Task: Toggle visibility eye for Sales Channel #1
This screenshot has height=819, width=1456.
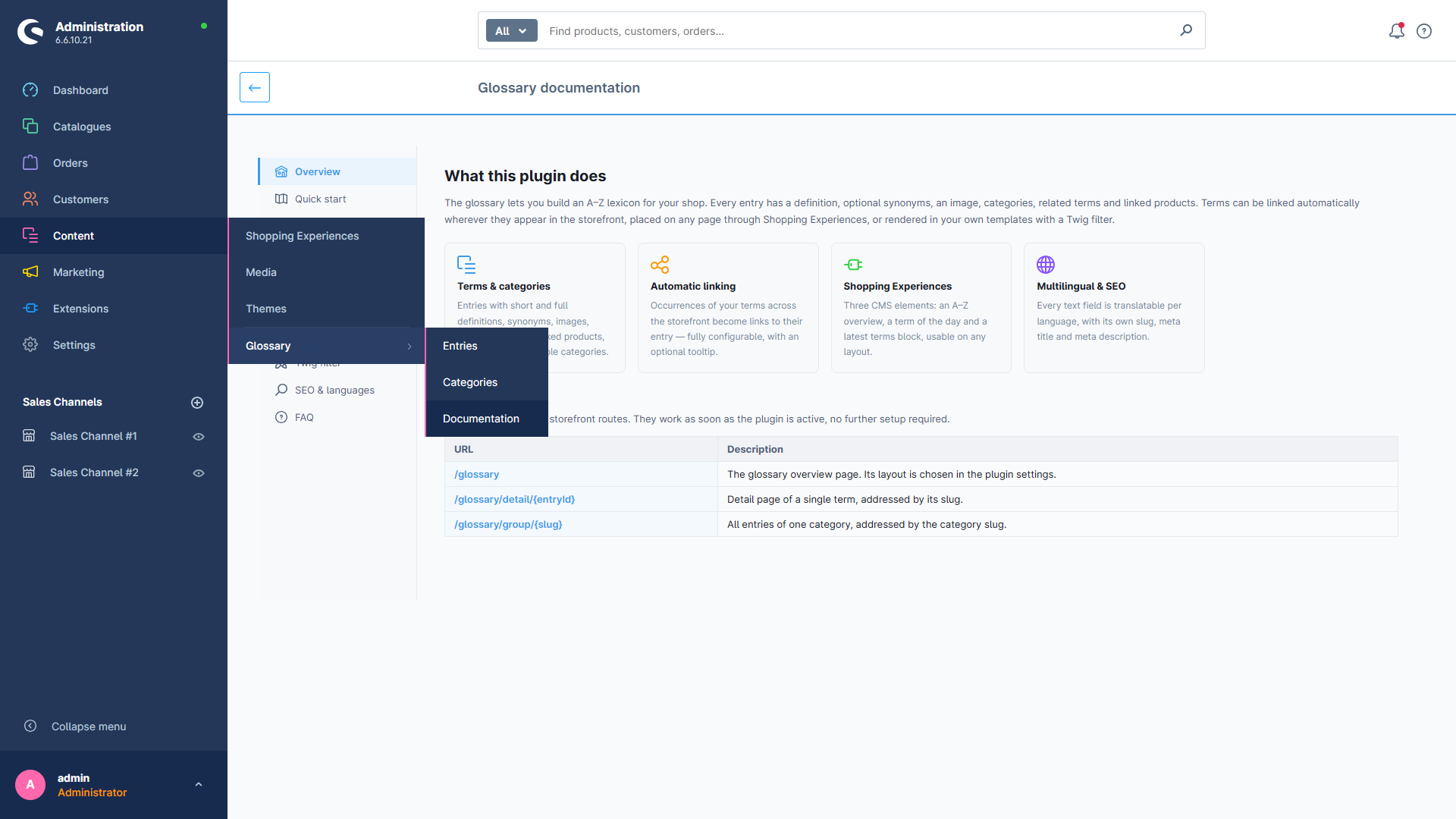Action: pyautogui.click(x=199, y=437)
